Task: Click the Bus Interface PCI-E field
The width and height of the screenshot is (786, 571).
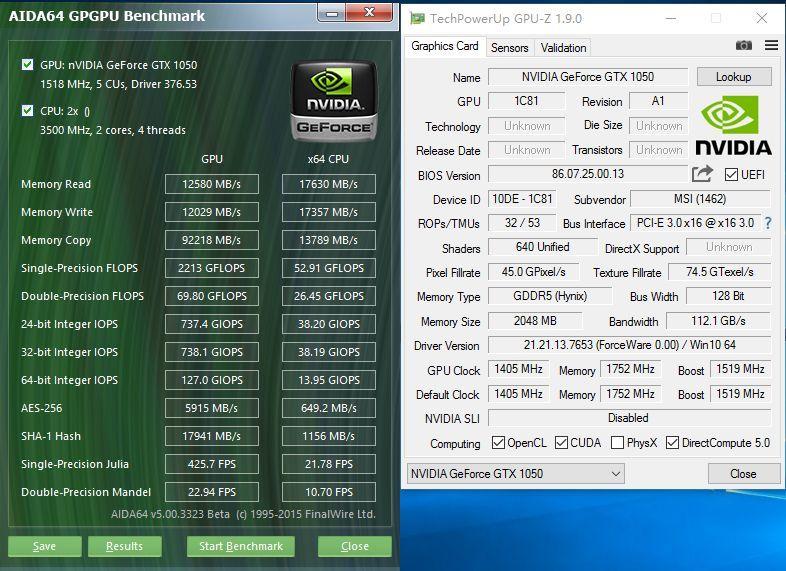Action: point(695,223)
